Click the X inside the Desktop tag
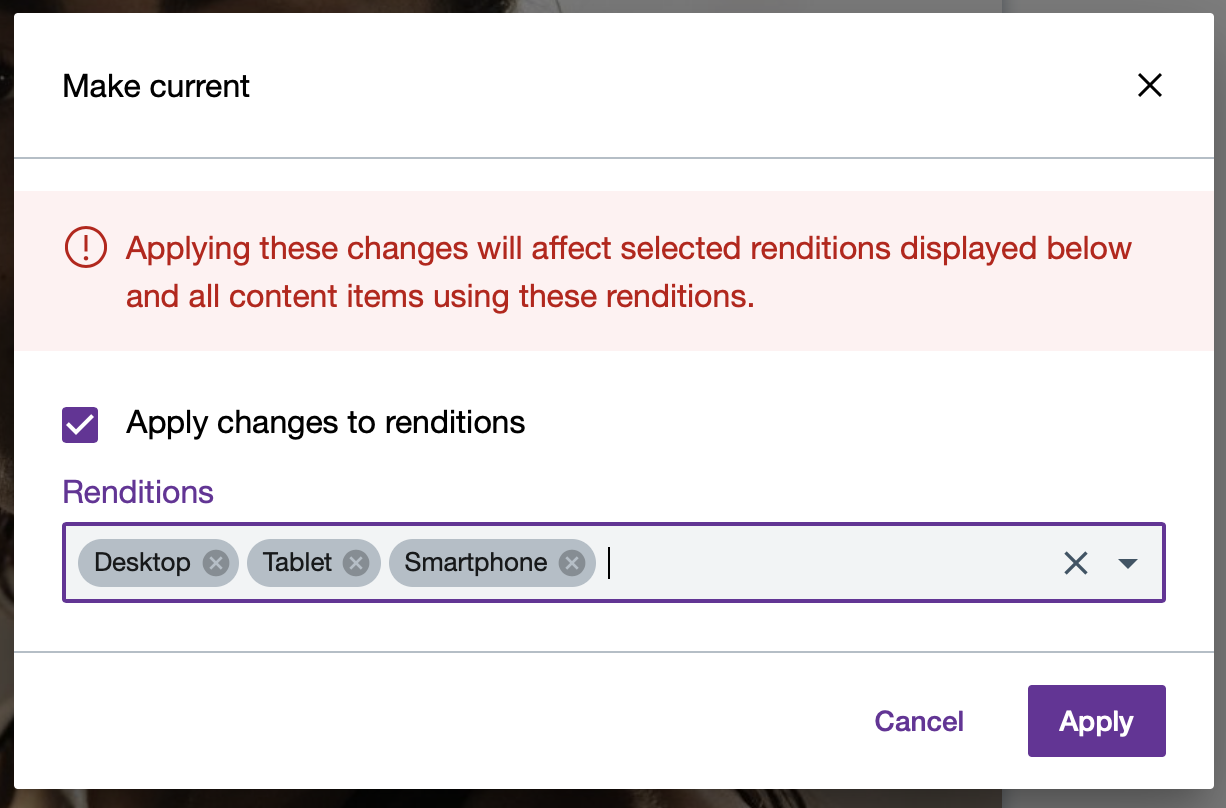The width and height of the screenshot is (1226, 808). coord(215,563)
